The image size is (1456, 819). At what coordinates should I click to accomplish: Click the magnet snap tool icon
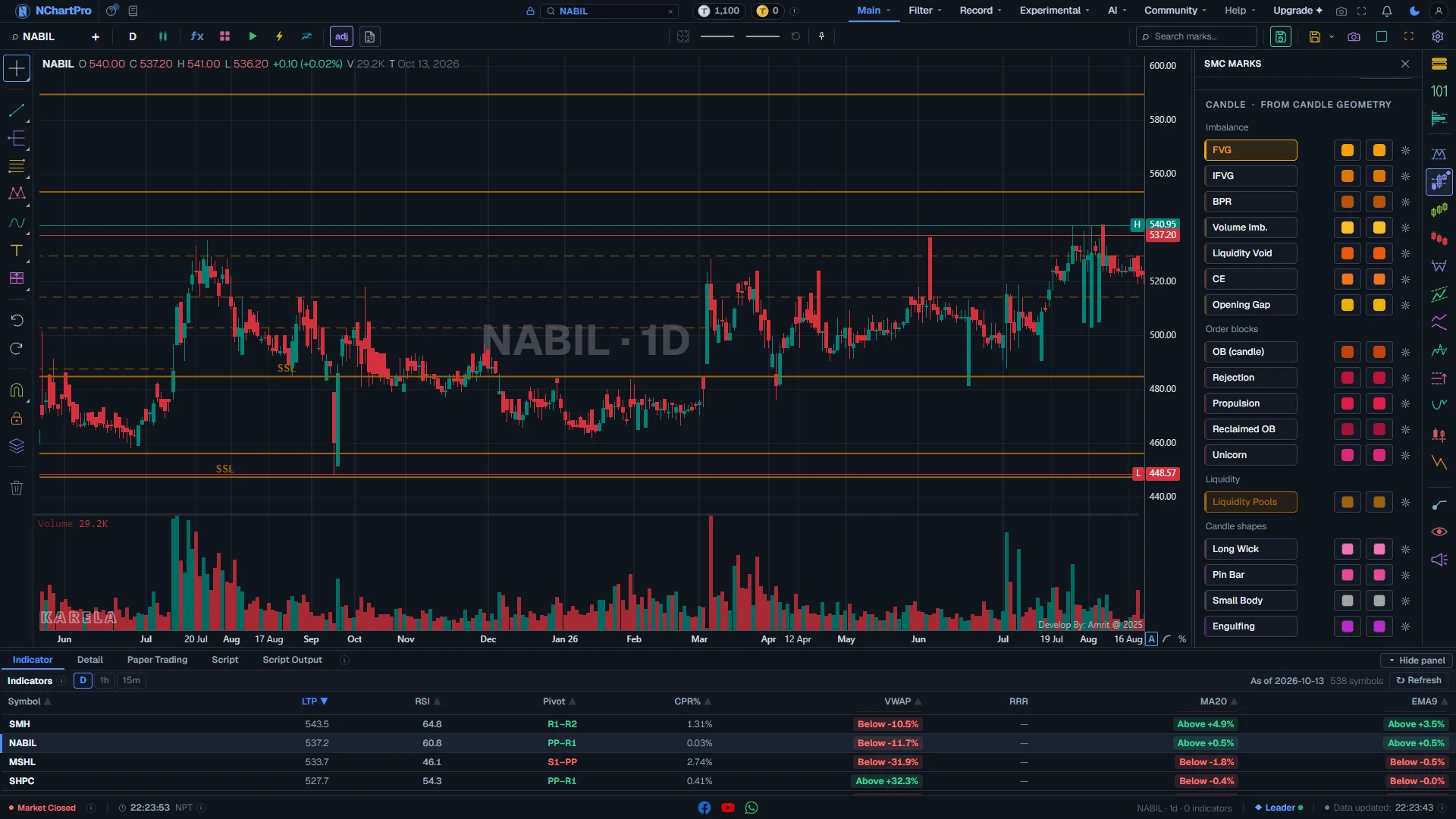[x=17, y=390]
